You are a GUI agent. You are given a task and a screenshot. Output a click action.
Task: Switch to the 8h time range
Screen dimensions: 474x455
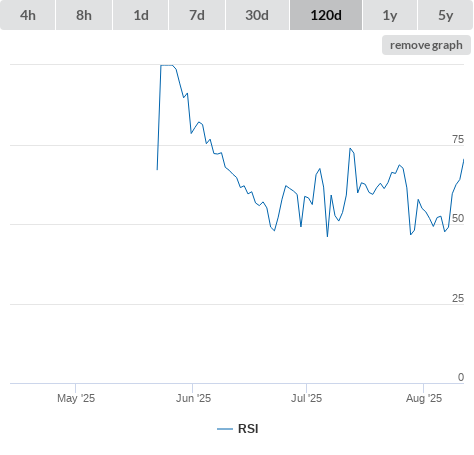[84, 15]
